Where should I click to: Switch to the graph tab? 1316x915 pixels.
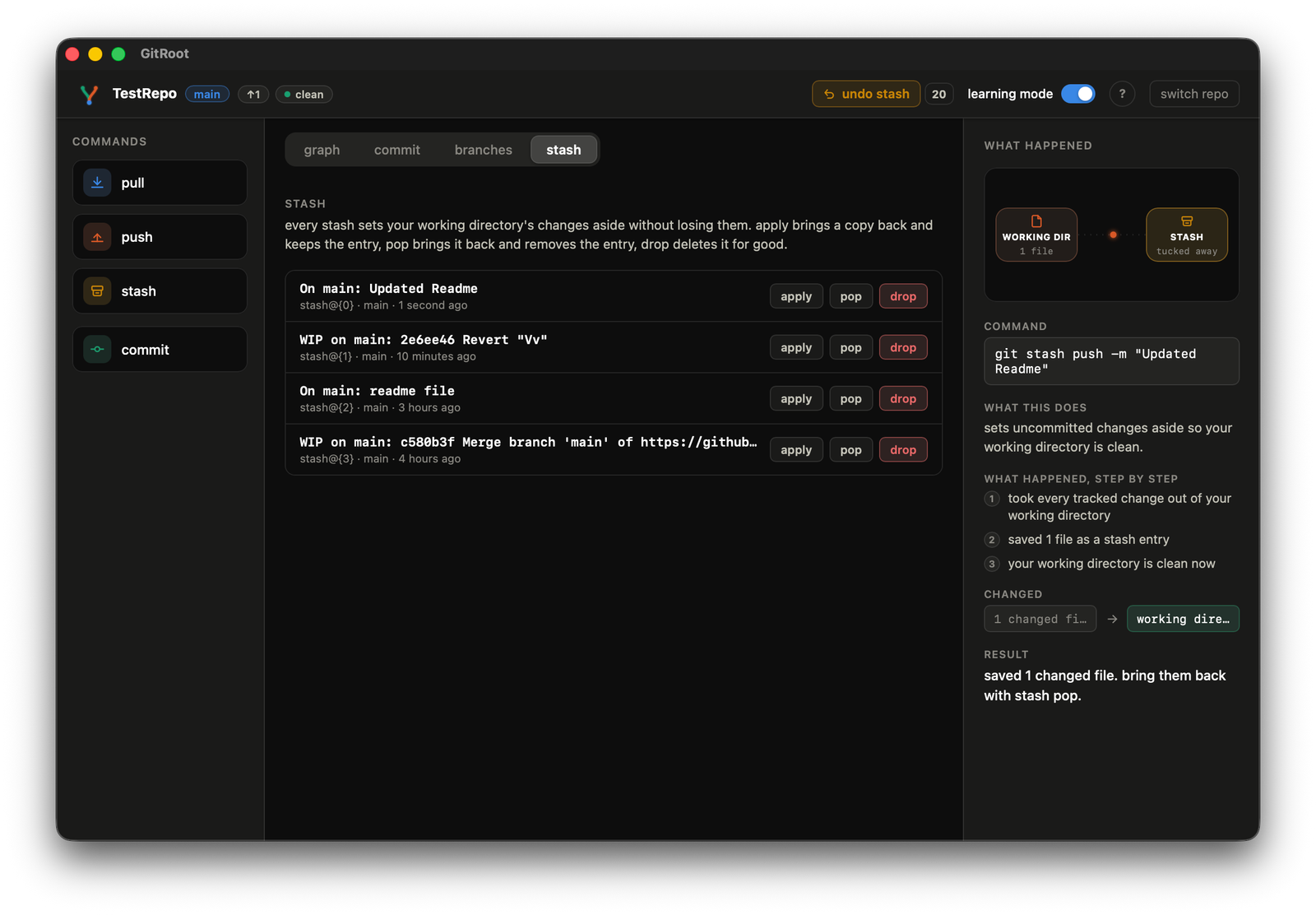tap(322, 150)
